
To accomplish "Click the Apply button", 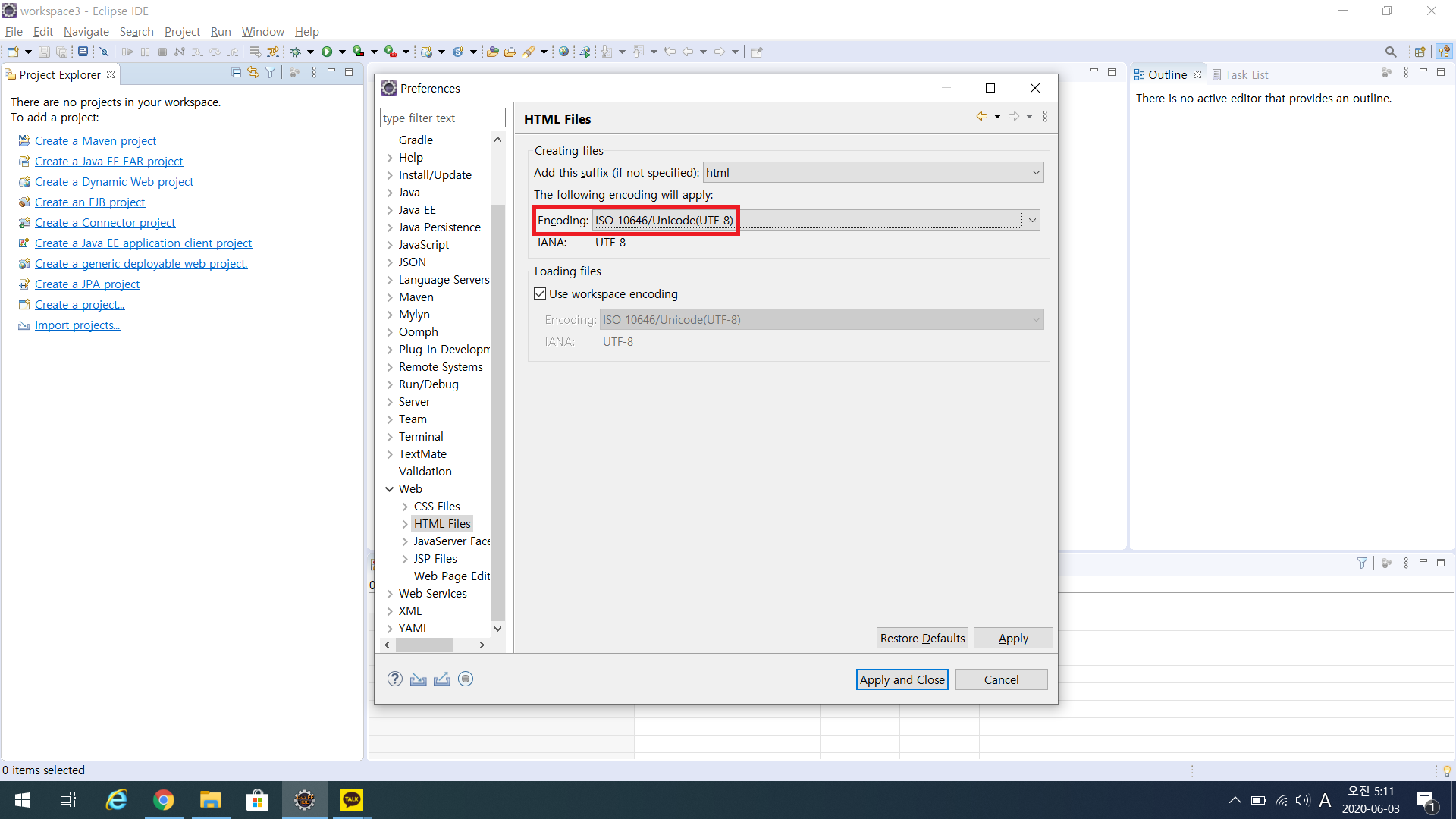I will [x=1013, y=638].
